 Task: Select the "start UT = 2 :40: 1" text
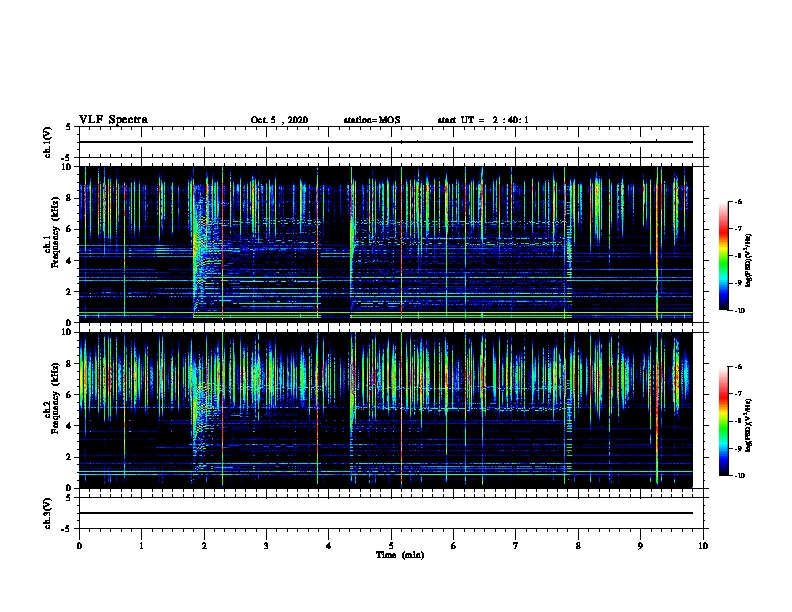click(x=483, y=120)
